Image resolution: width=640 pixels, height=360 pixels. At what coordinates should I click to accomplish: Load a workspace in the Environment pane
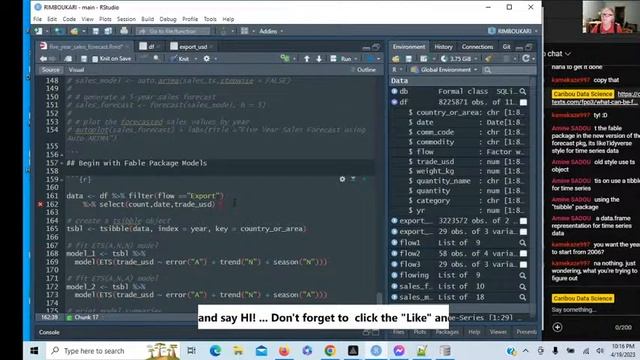[x=396, y=59]
